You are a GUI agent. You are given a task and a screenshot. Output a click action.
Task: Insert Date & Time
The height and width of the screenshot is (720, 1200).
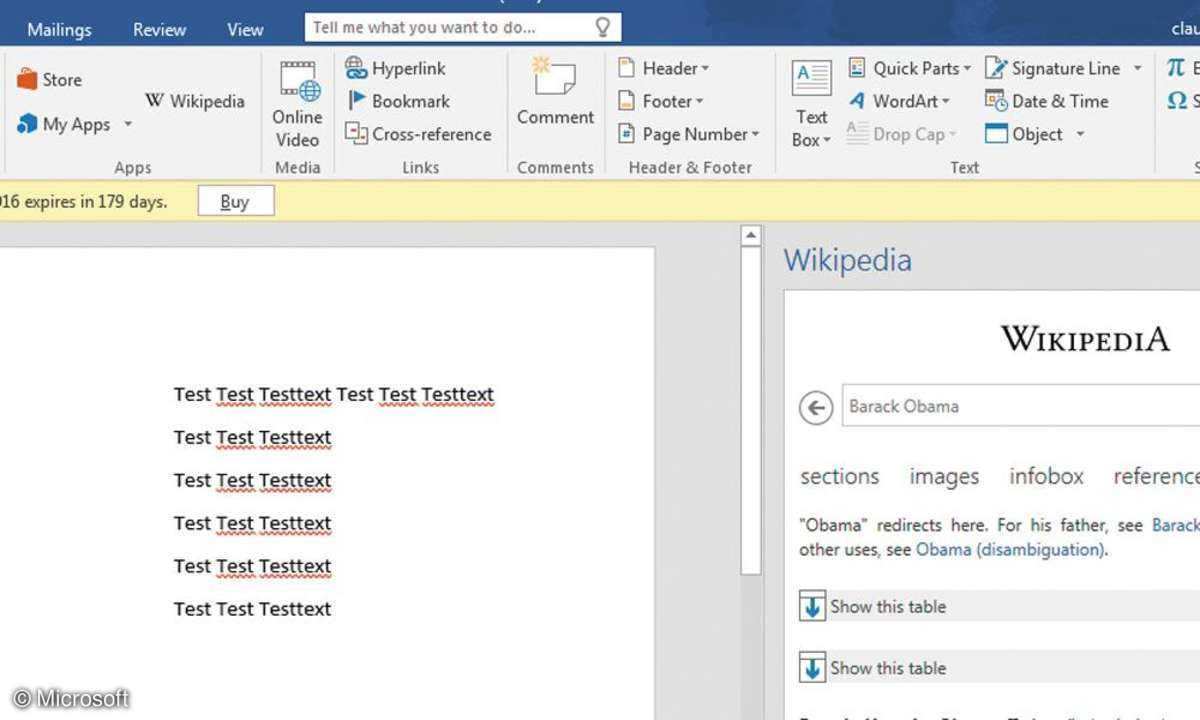[x=1047, y=101]
